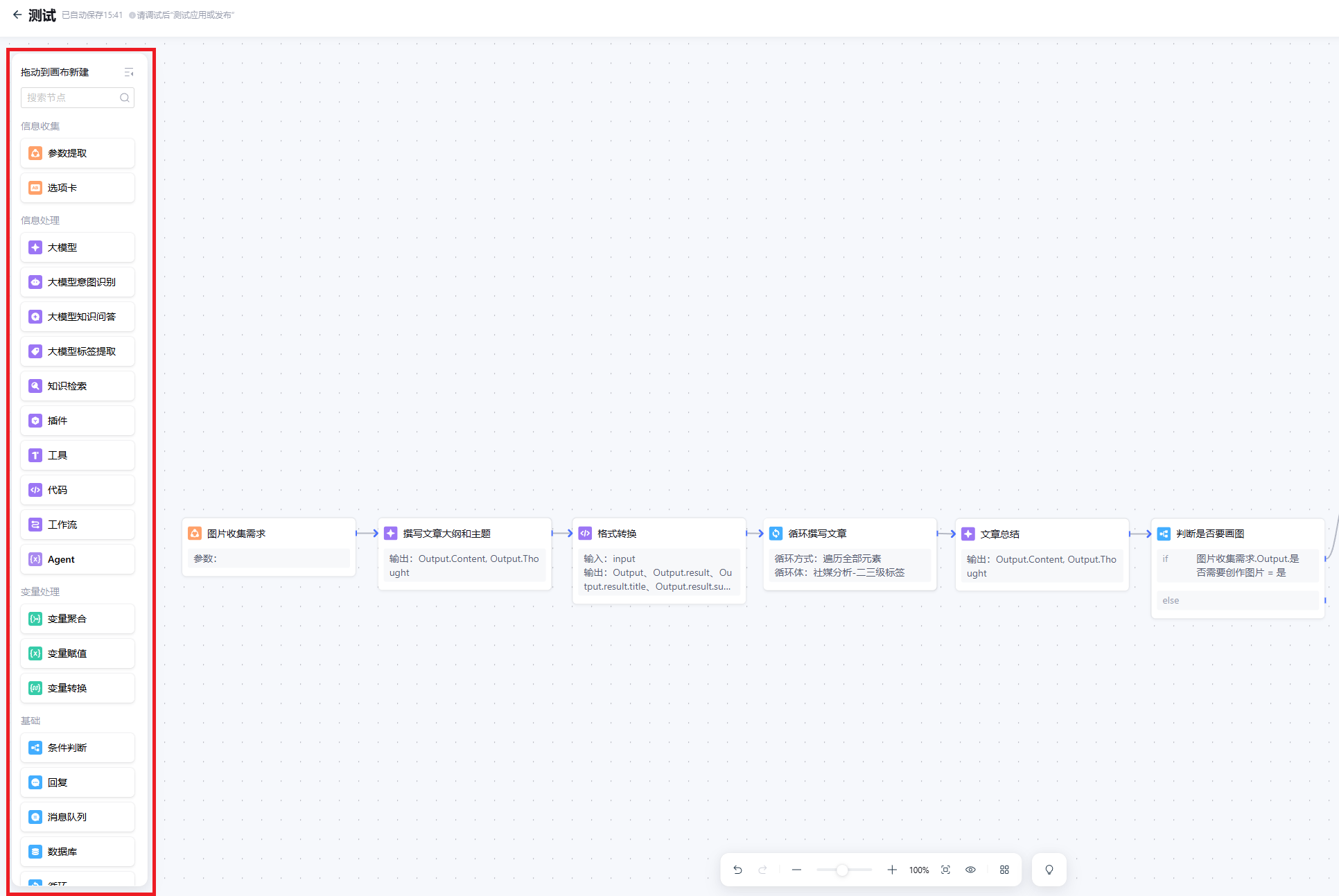Image resolution: width=1339 pixels, height=896 pixels.
Task: Select the 大模型 node item
Action: pos(78,247)
